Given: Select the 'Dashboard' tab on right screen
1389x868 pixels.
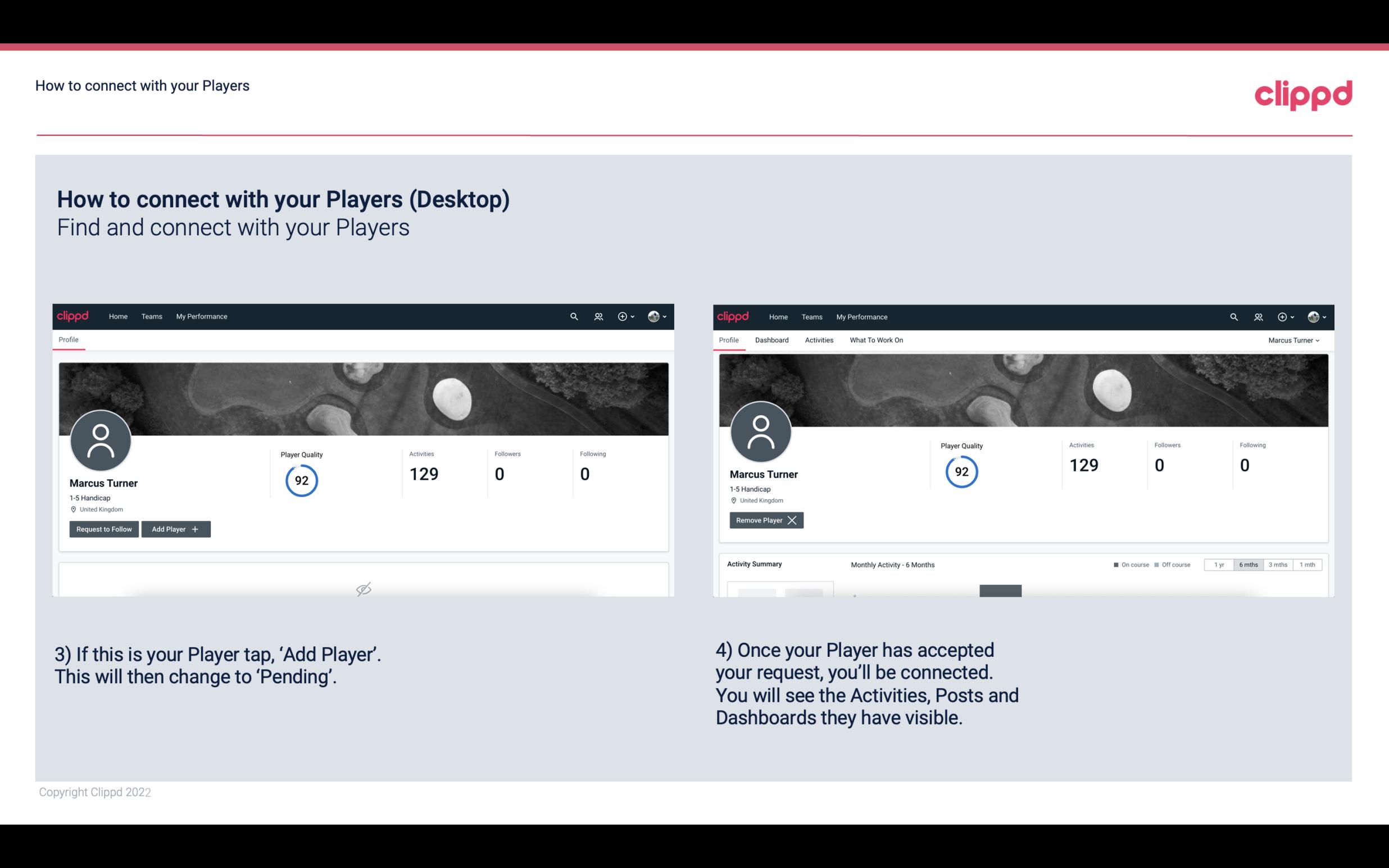Looking at the screenshot, I should [772, 340].
